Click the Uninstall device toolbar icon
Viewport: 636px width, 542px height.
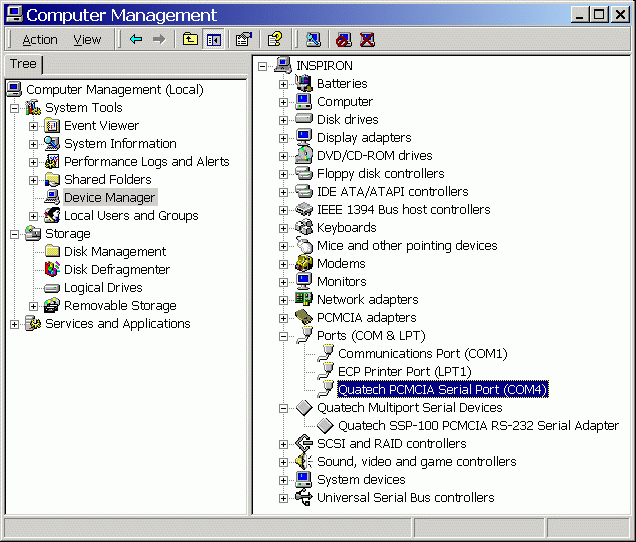(367, 39)
